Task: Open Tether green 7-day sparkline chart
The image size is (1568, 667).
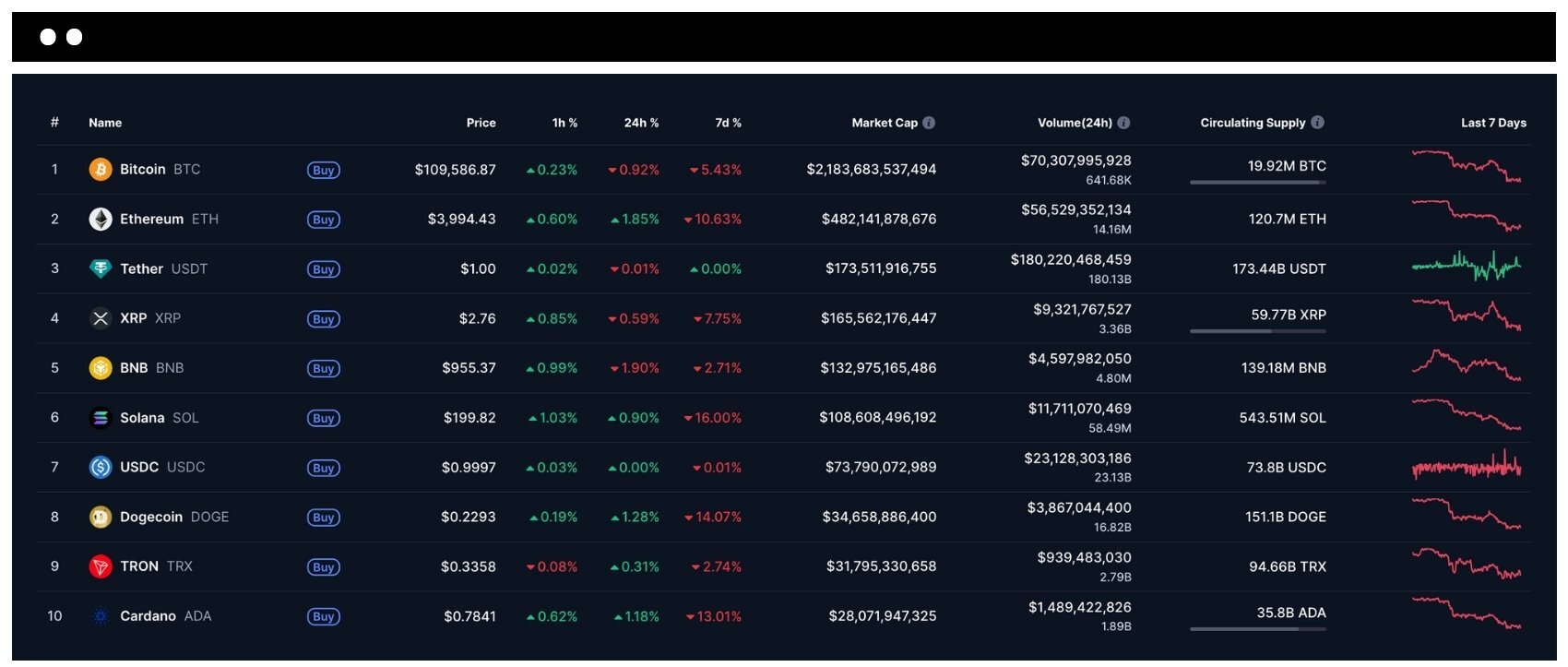Action: [x=1467, y=266]
